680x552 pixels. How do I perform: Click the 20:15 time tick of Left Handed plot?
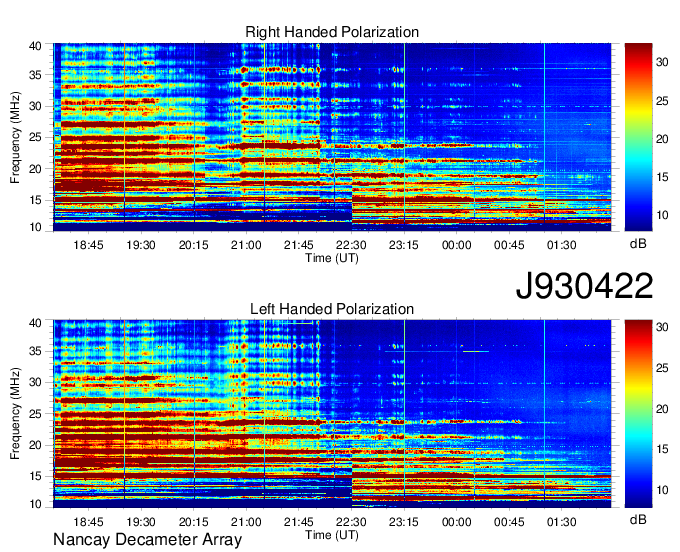pyautogui.click(x=193, y=522)
